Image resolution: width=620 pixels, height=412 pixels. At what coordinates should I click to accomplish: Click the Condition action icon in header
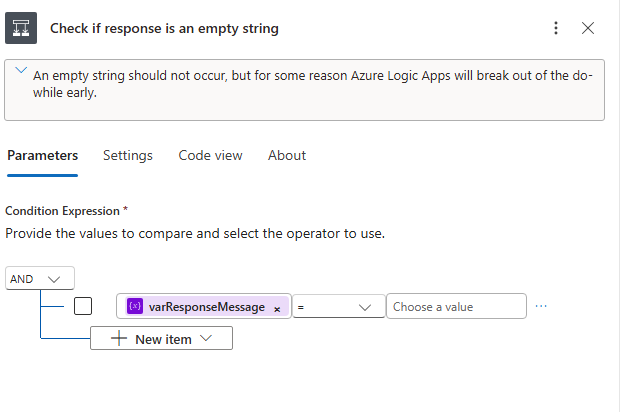coord(21,28)
